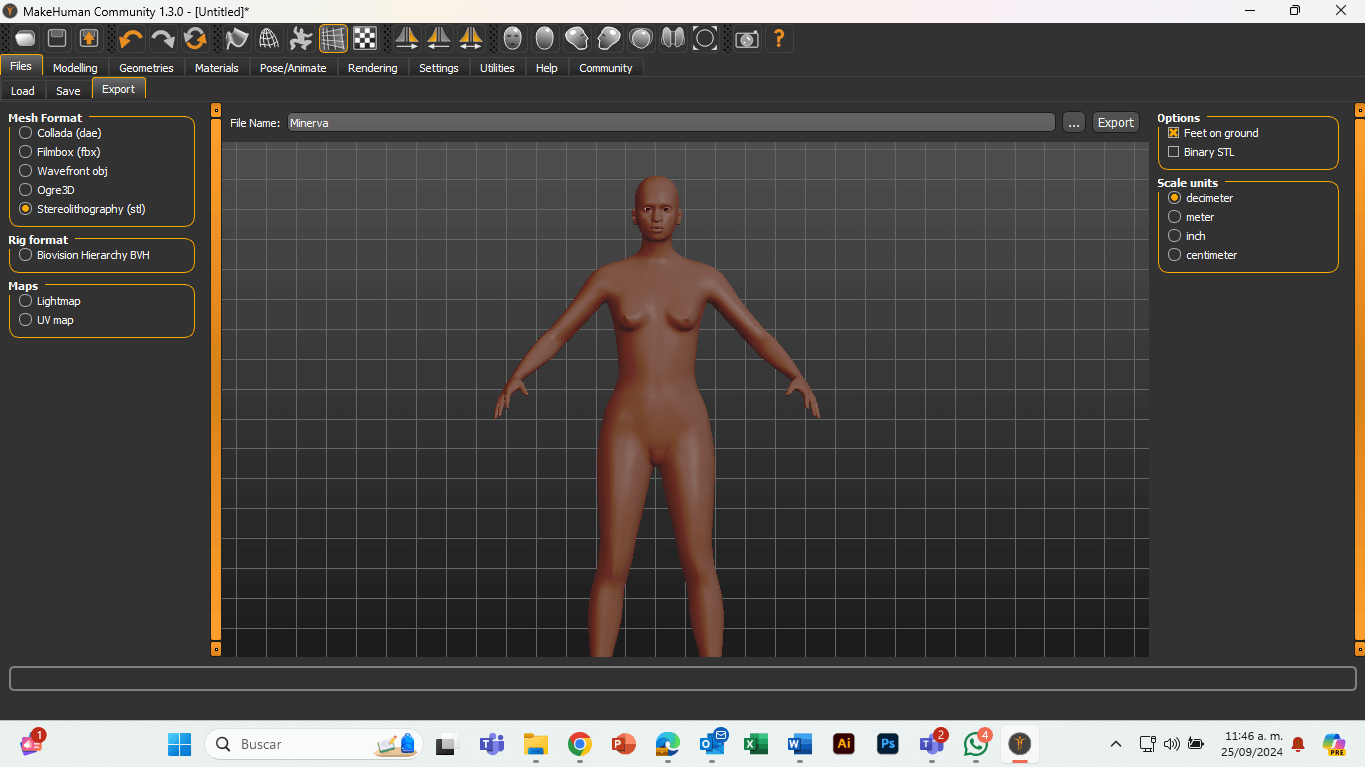Click the Load file toolbar icon
Screen dimensions: 1365x767
tap(25, 39)
